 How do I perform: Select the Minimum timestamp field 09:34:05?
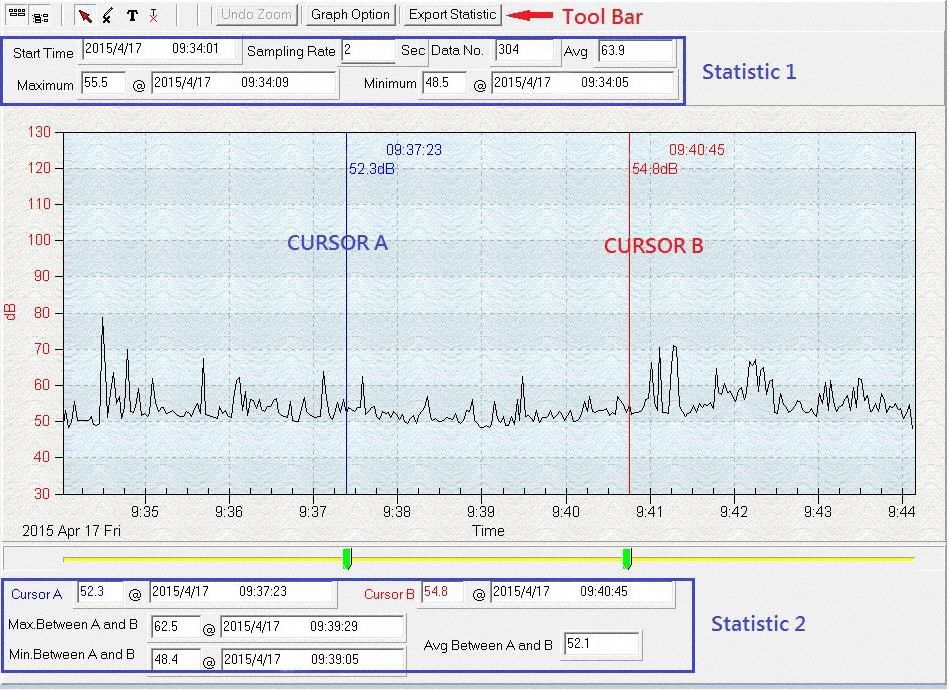point(583,83)
